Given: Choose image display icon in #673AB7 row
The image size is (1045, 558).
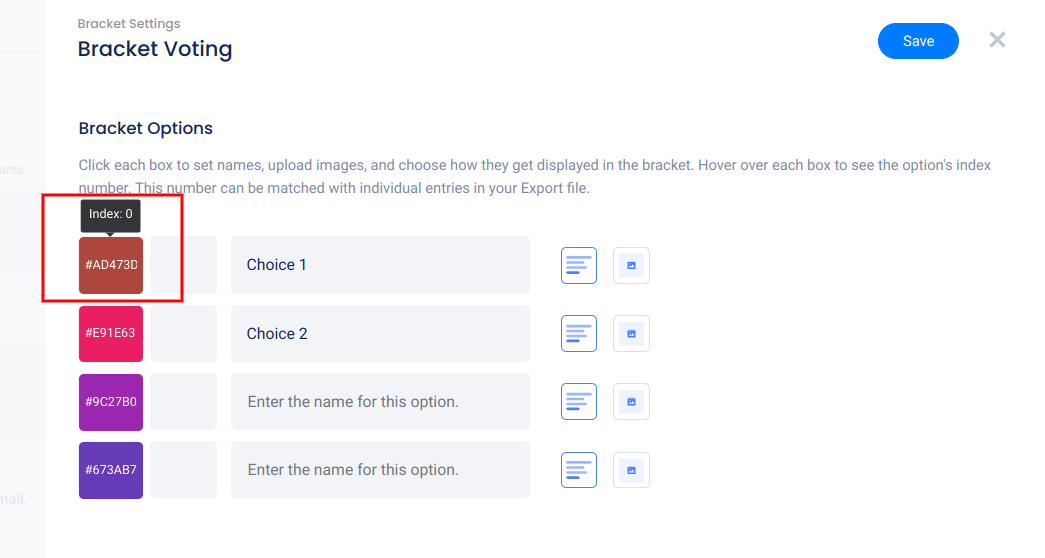Looking at the screenshot, I should click(x=631, y=470).
